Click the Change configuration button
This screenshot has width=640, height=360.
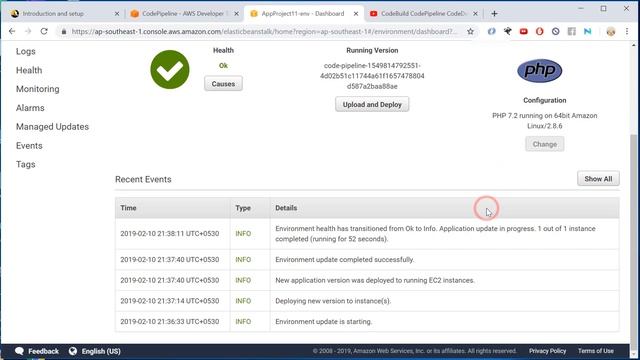(x=544, y=144)
